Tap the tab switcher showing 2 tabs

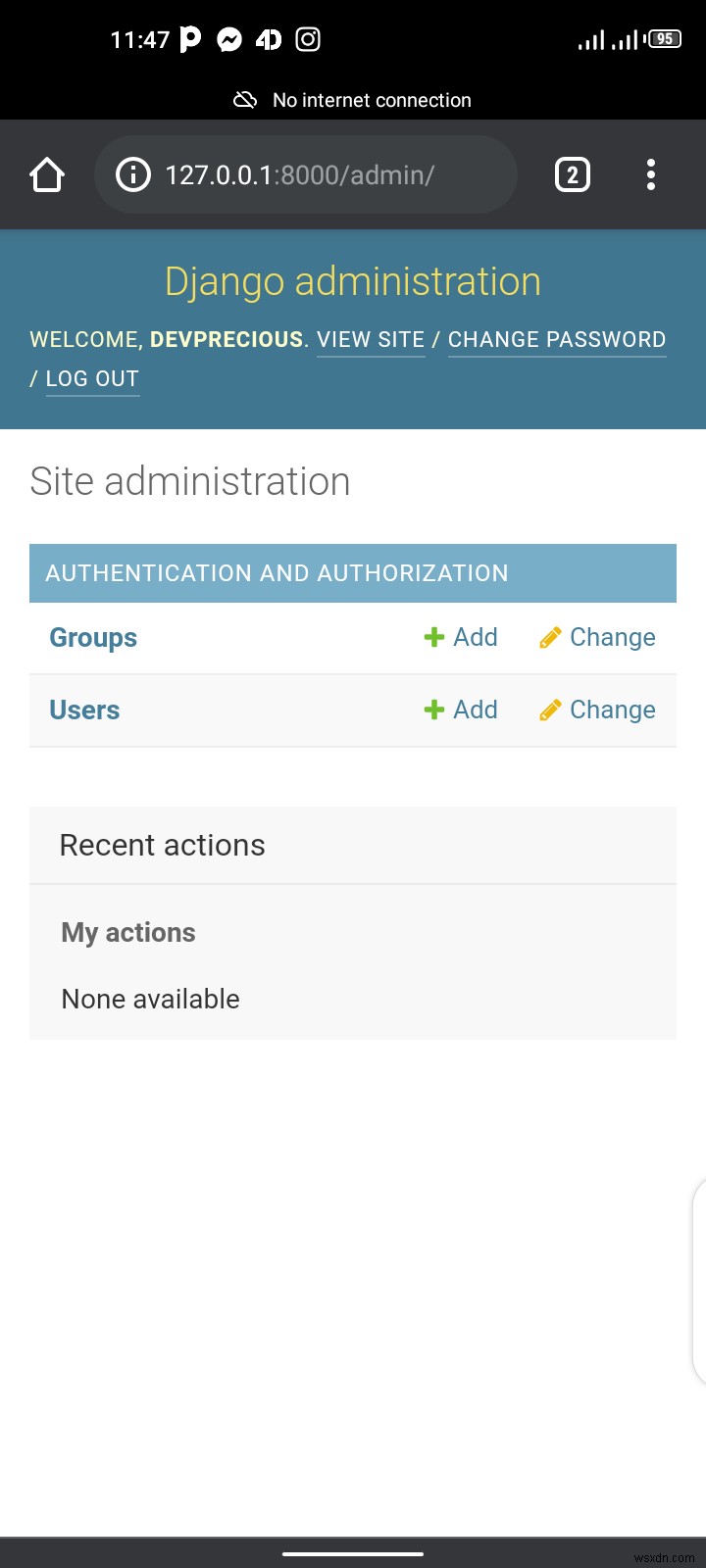(x=572, y=173)
